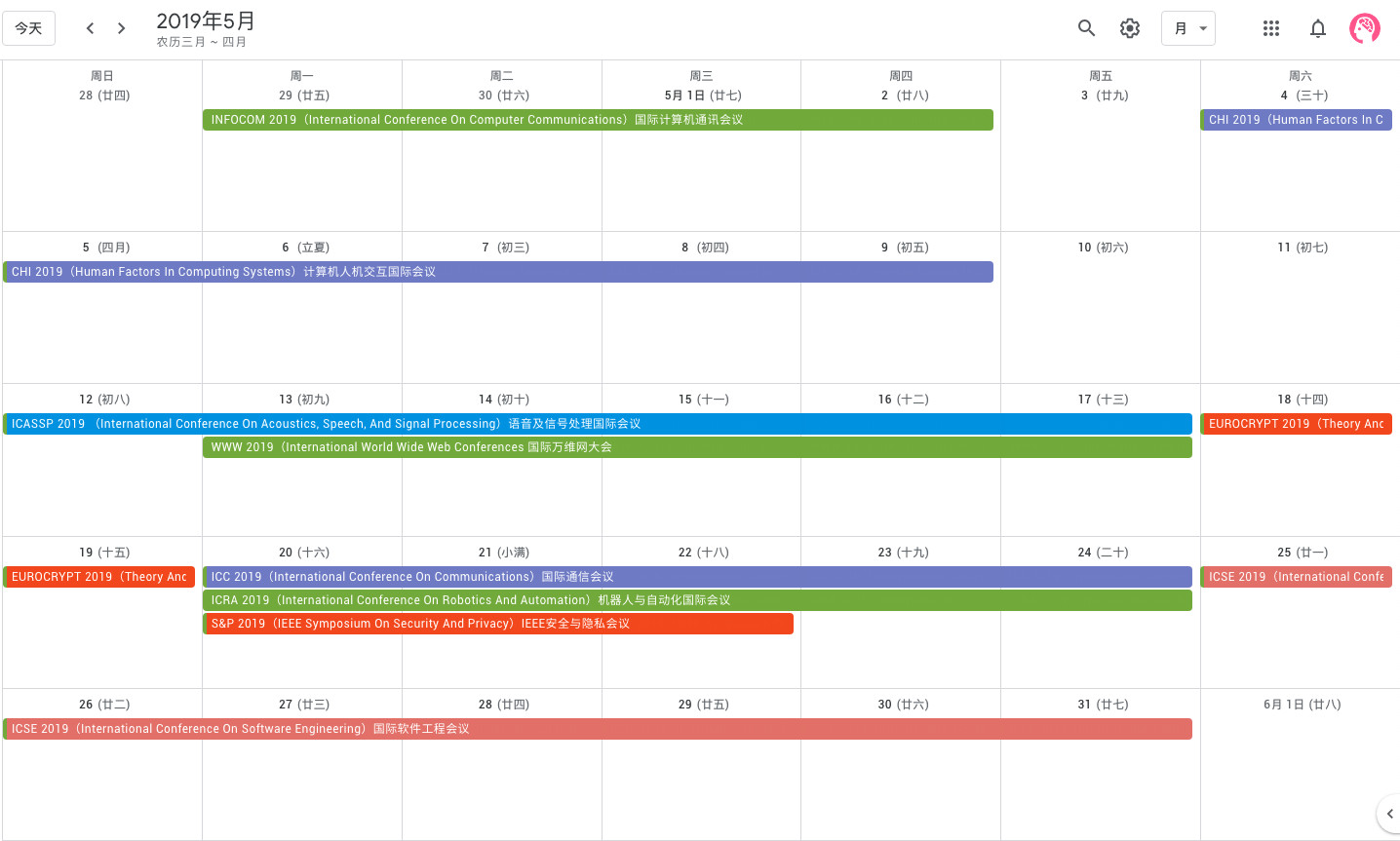Open settings gear menu
Viewport: 1400px width, 841px height.
coord(1130,28)
